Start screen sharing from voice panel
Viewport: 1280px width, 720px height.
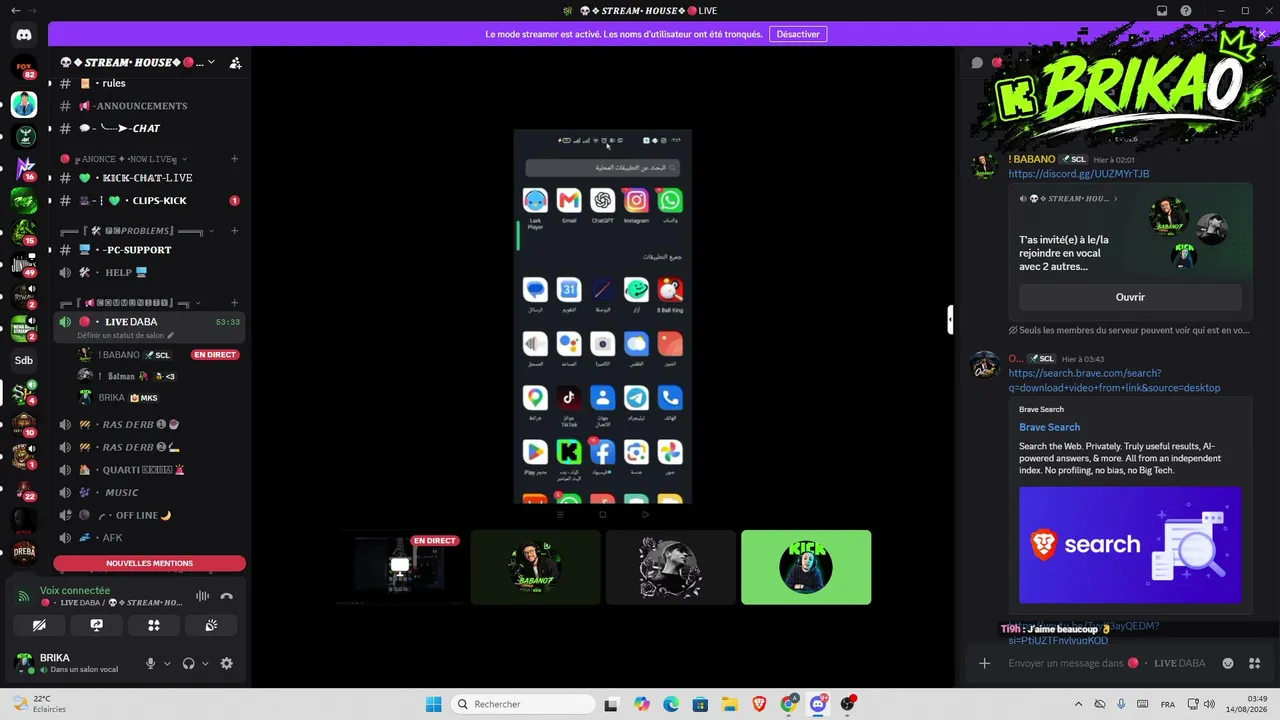pyautogui.click(x=96, y=625)
